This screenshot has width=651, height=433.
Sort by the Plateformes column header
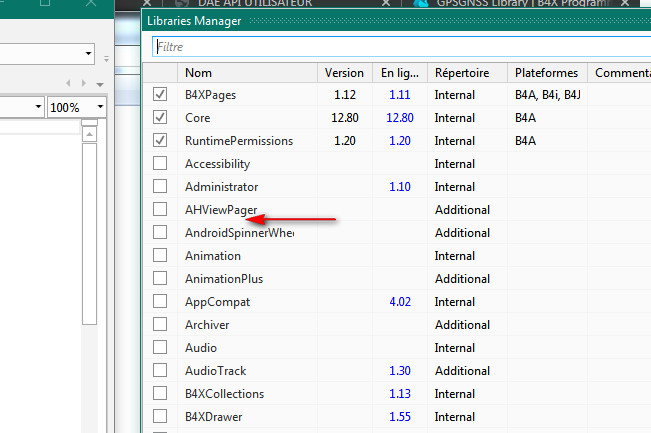tap(547, 73)
